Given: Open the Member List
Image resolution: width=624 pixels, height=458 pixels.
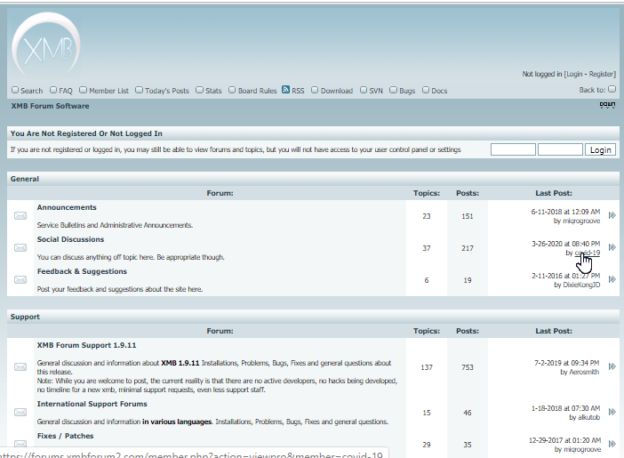Looking at the screenshot, I should (109, 91).
